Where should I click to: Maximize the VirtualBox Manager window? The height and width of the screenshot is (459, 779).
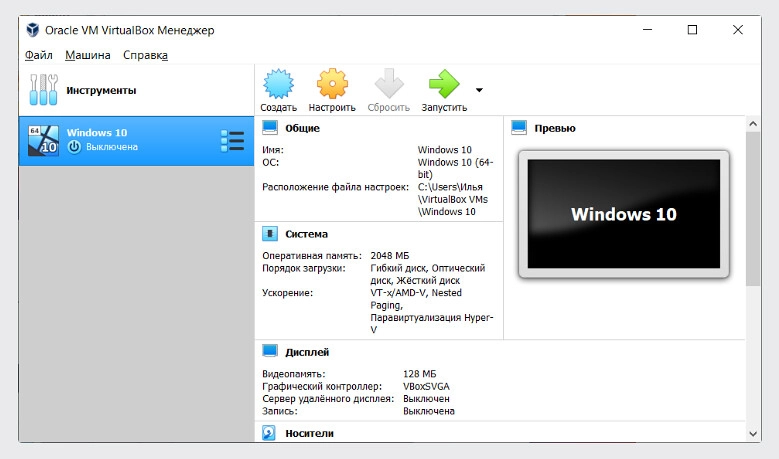point(692,30)
